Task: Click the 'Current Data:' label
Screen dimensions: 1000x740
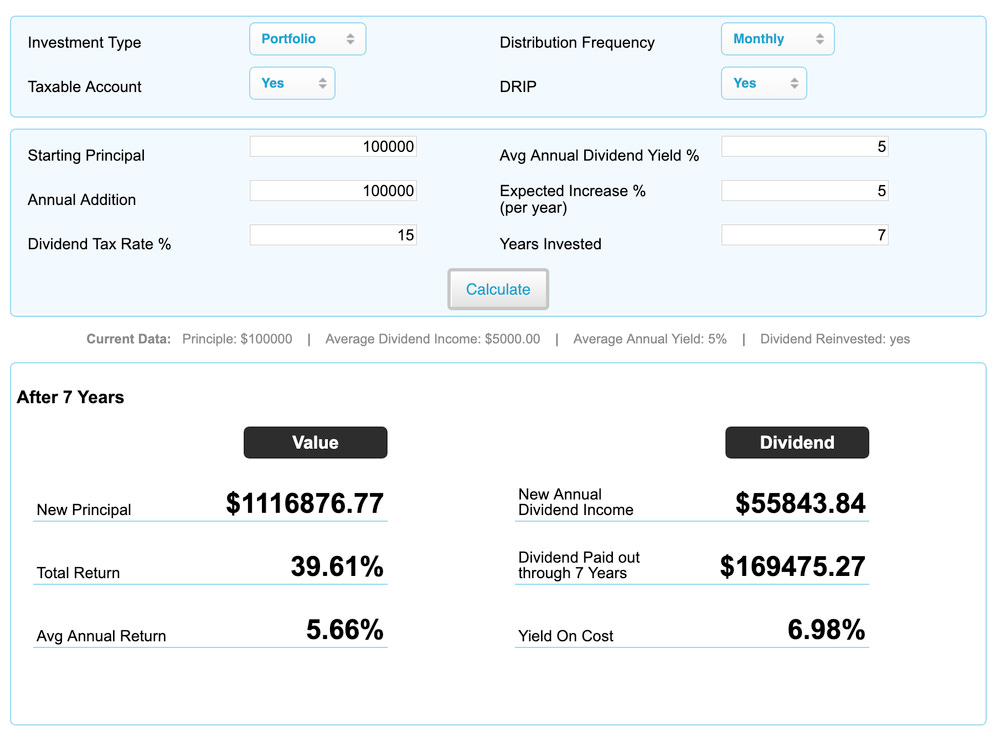Action: (129, 339)
